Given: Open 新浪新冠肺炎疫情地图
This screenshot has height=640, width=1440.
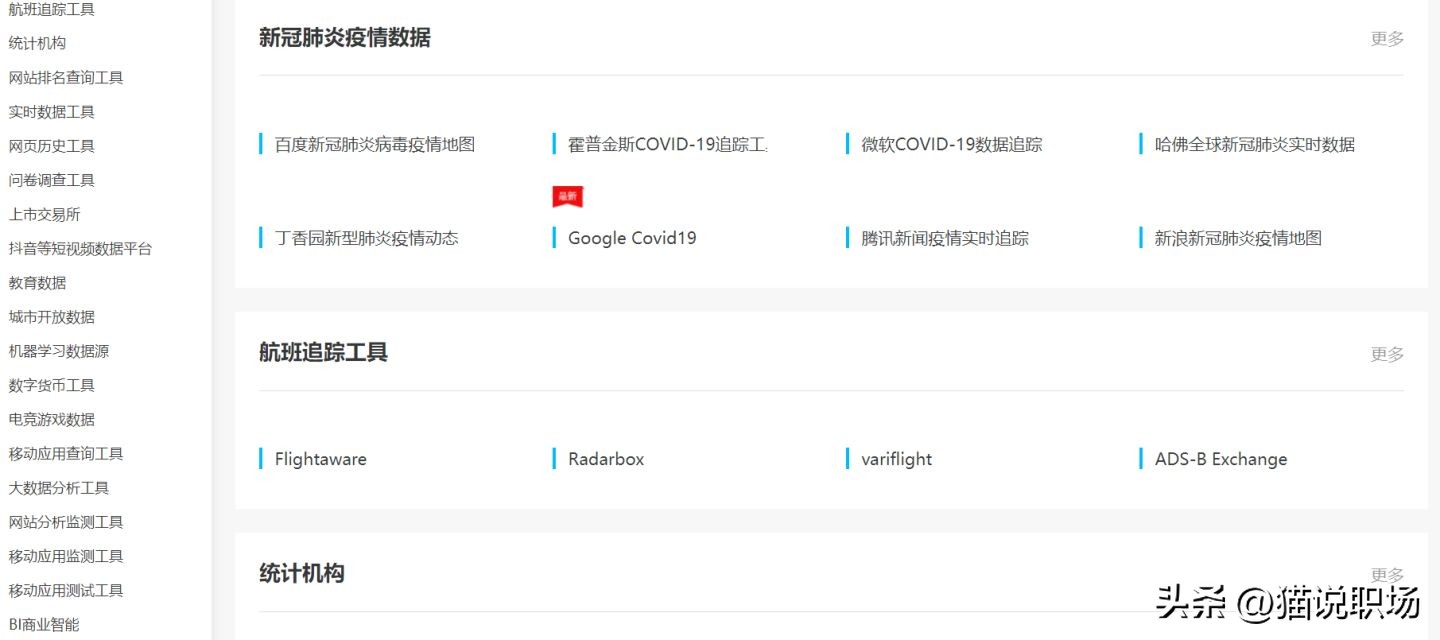Looking at the screenshot, I should [x=1237, y=237].
